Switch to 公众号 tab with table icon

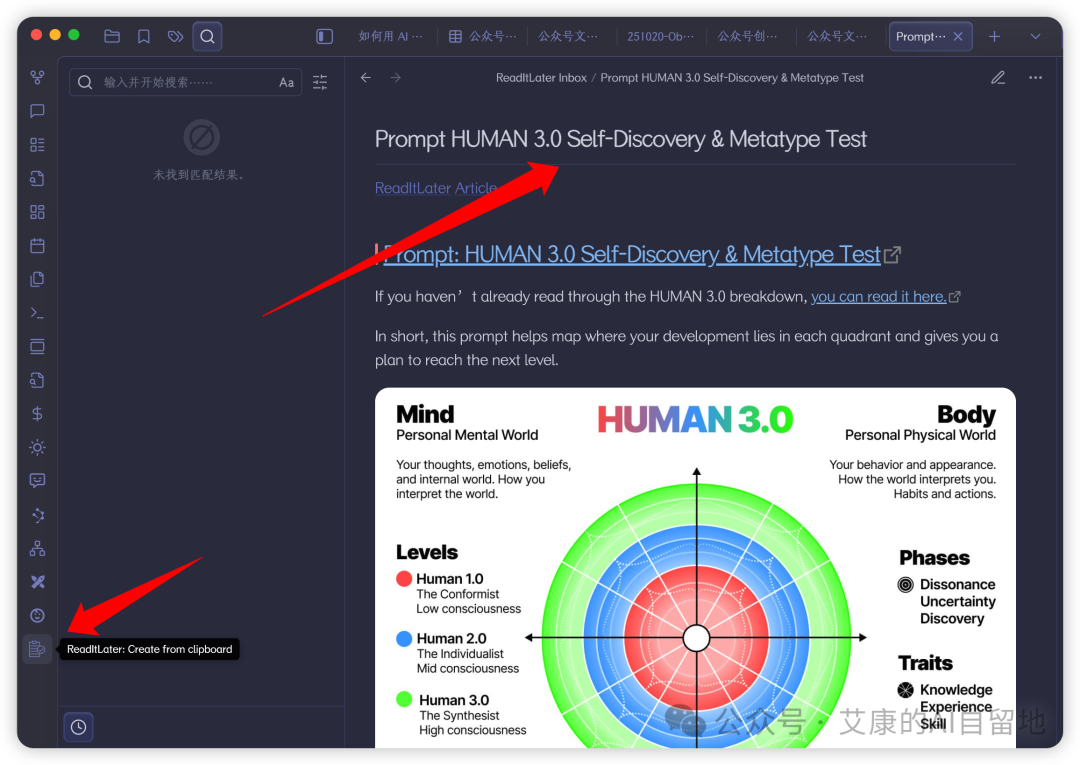click(483, 36)
